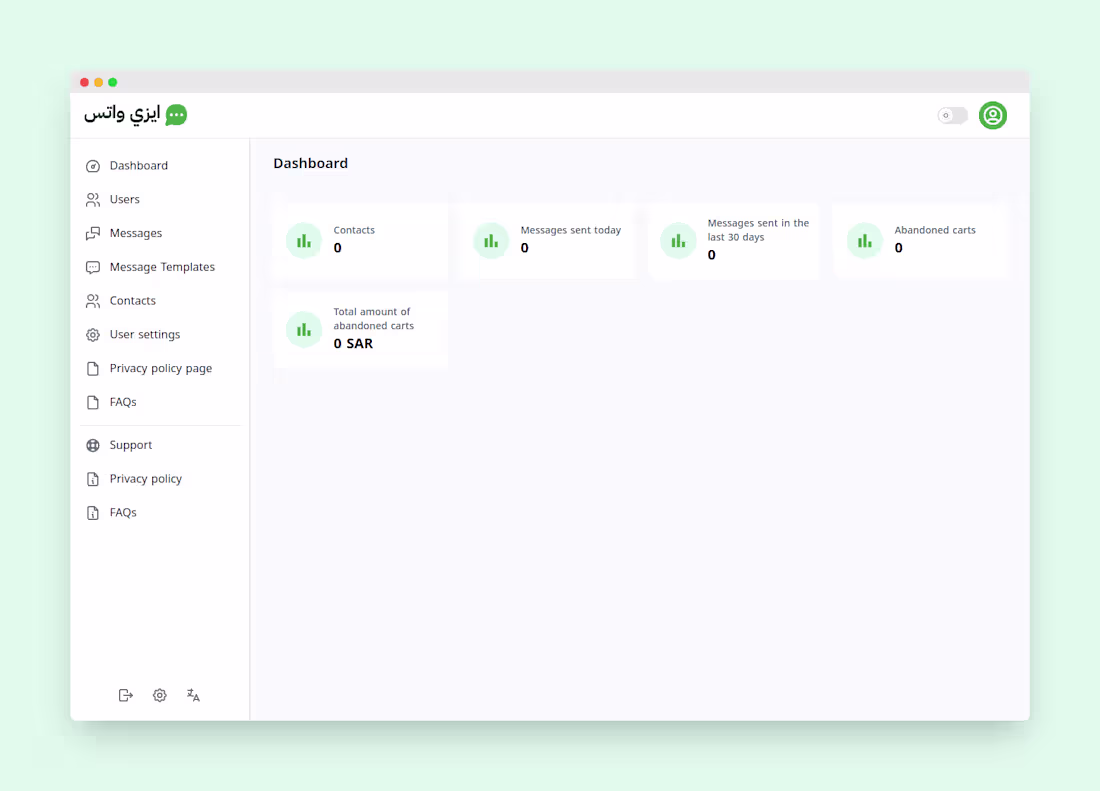Open the green profile avatar icon
1100x791 pixels.
[992, 115]
